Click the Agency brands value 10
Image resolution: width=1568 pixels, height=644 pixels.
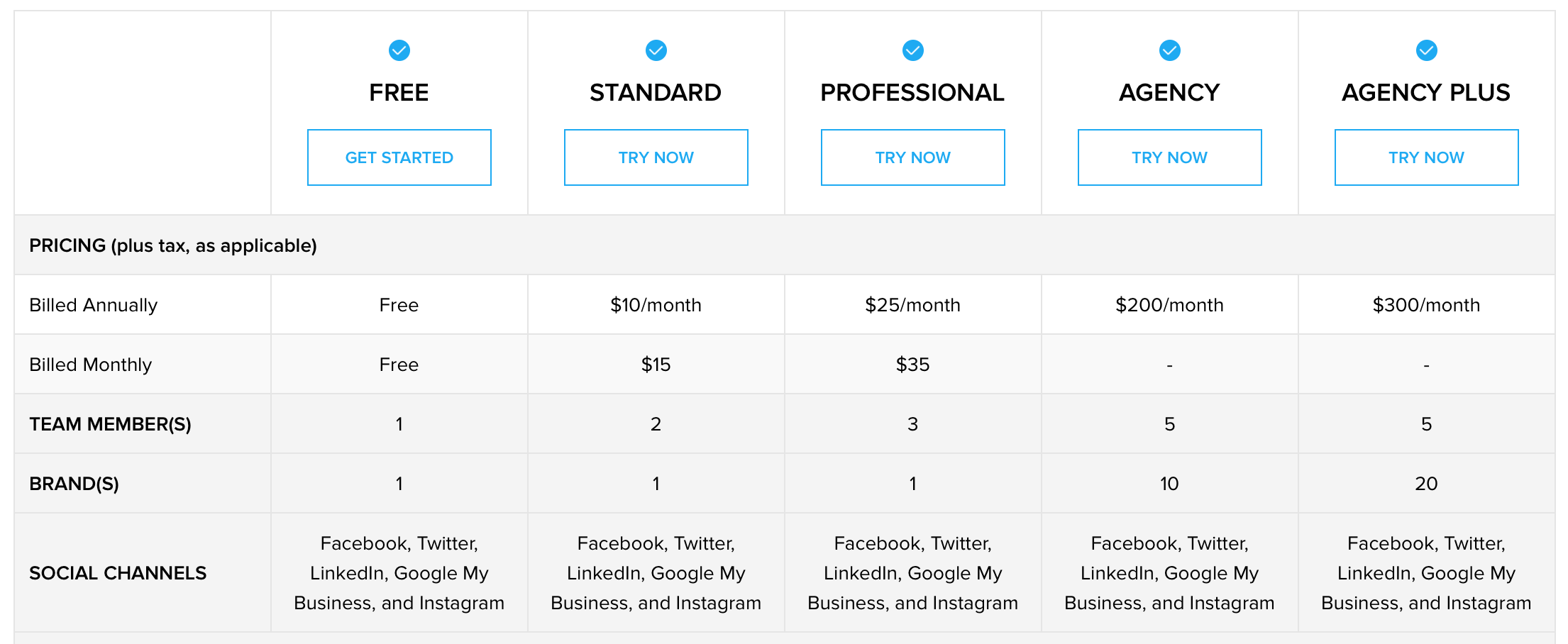(x=1170, y=484)
